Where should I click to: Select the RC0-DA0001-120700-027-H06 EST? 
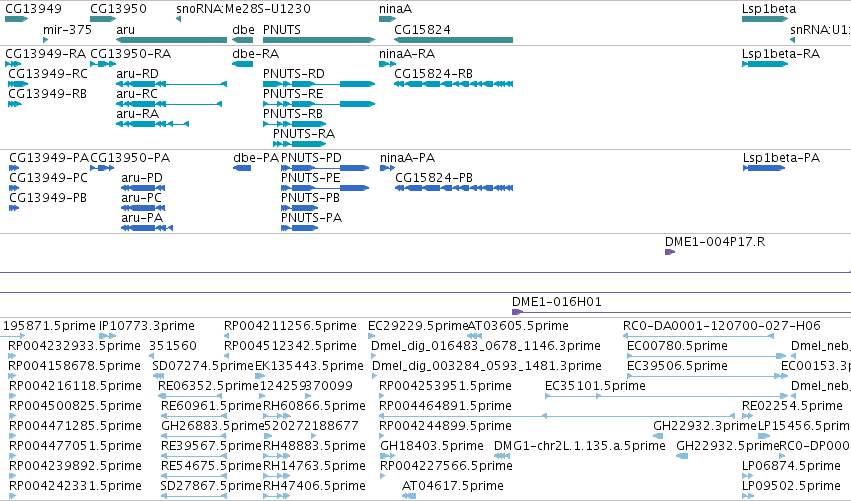[698, 337]
